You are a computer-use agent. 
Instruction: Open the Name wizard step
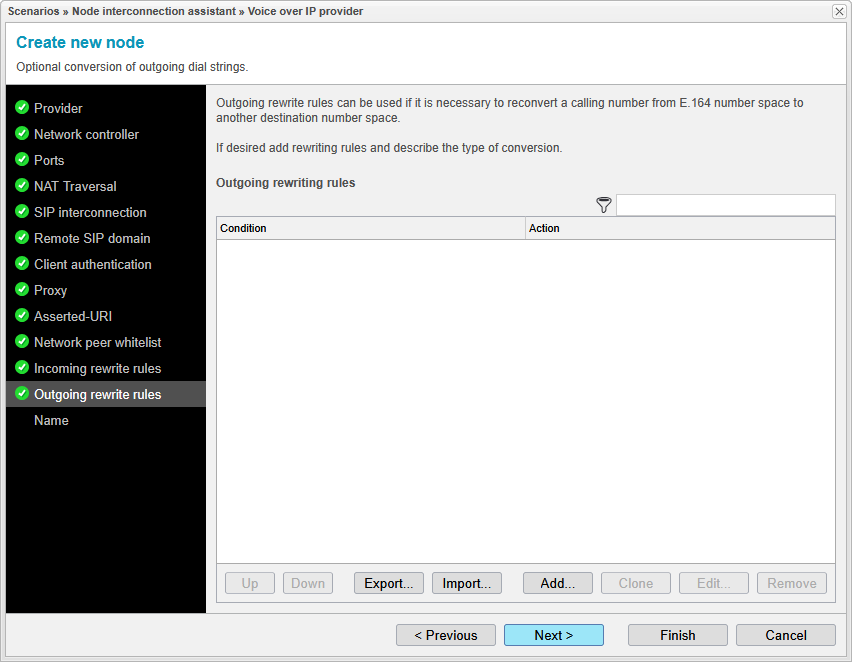[51, 420]
